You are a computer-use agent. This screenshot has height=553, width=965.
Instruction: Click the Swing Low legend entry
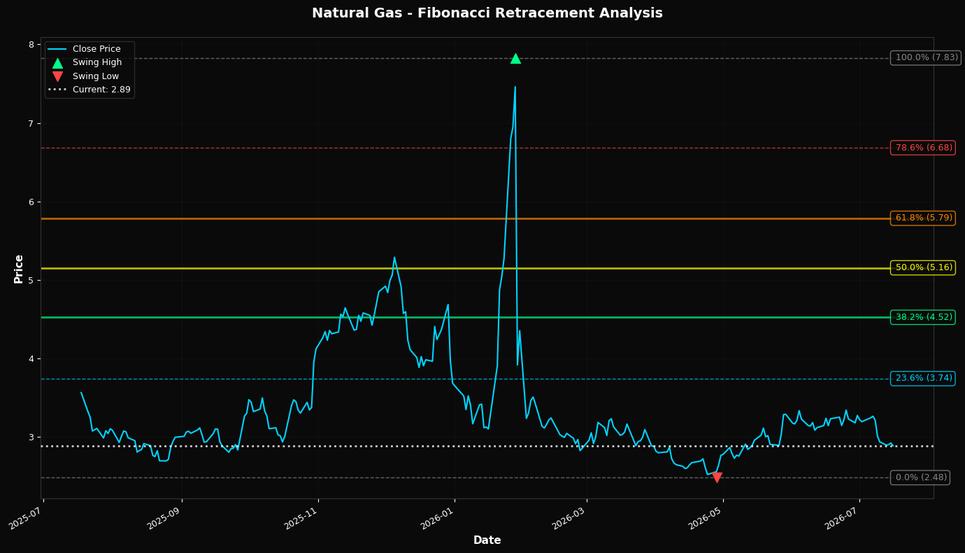pos(85,76)
